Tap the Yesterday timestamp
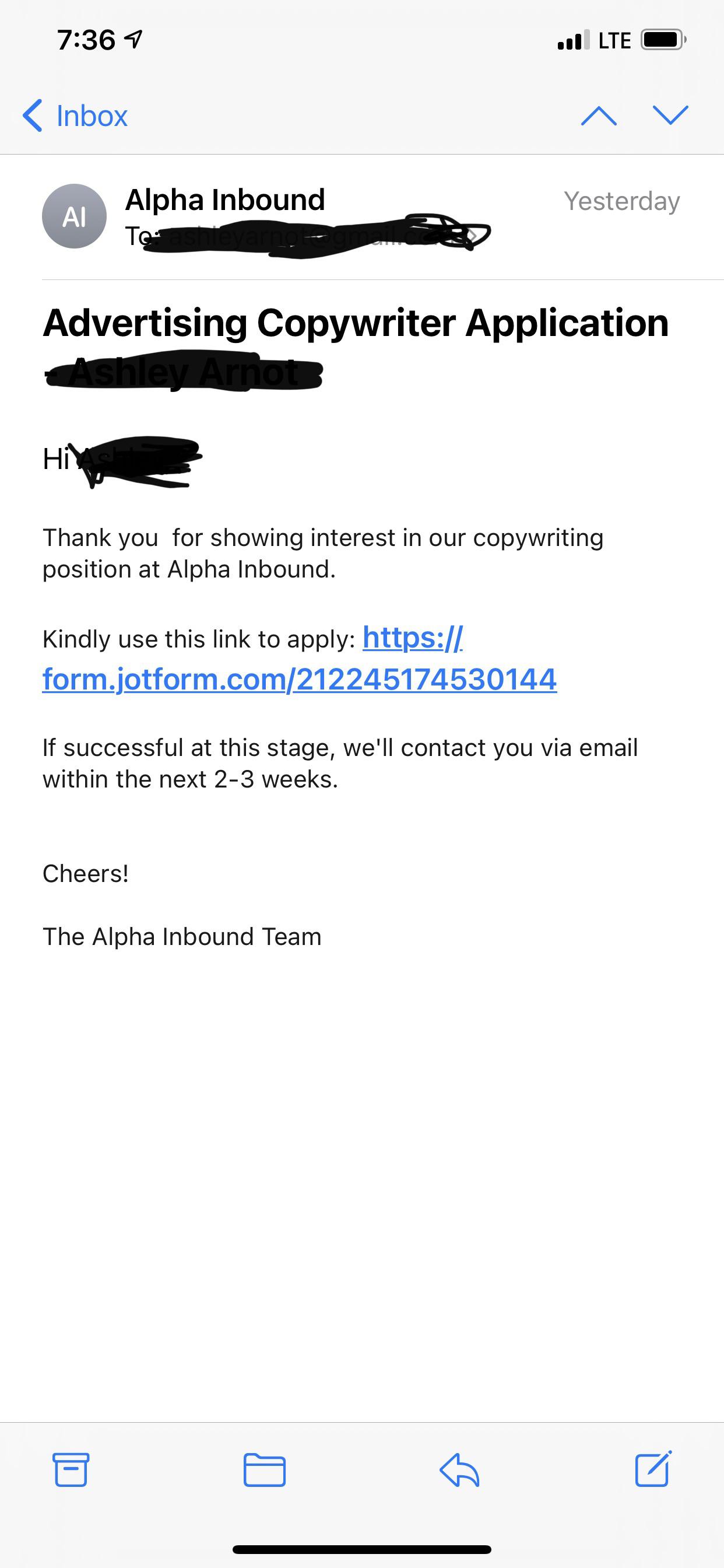 (622, 201)
